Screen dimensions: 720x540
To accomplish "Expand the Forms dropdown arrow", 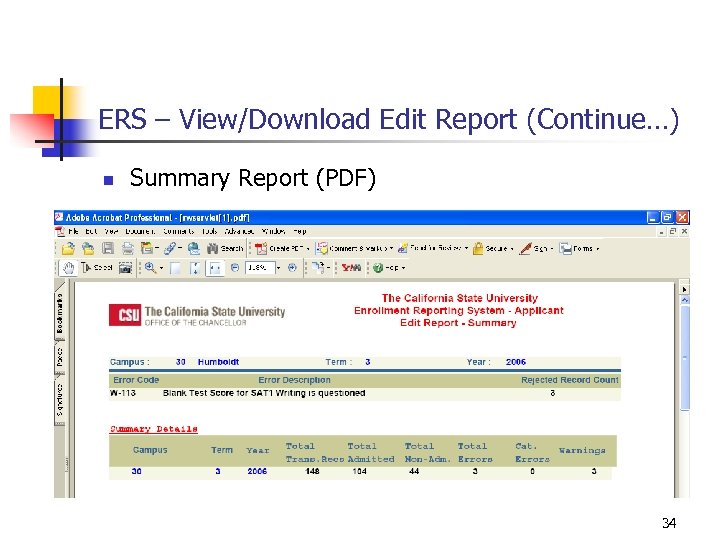I will [x=597, y=248].
